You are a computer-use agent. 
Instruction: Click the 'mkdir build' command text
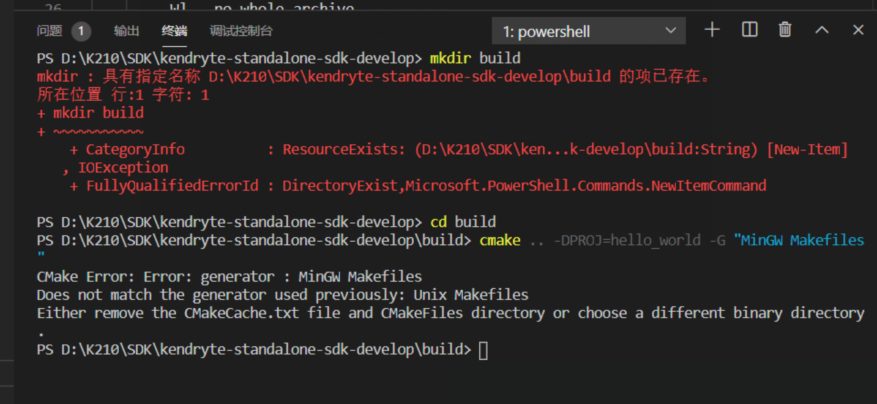(x=475, y=58)
